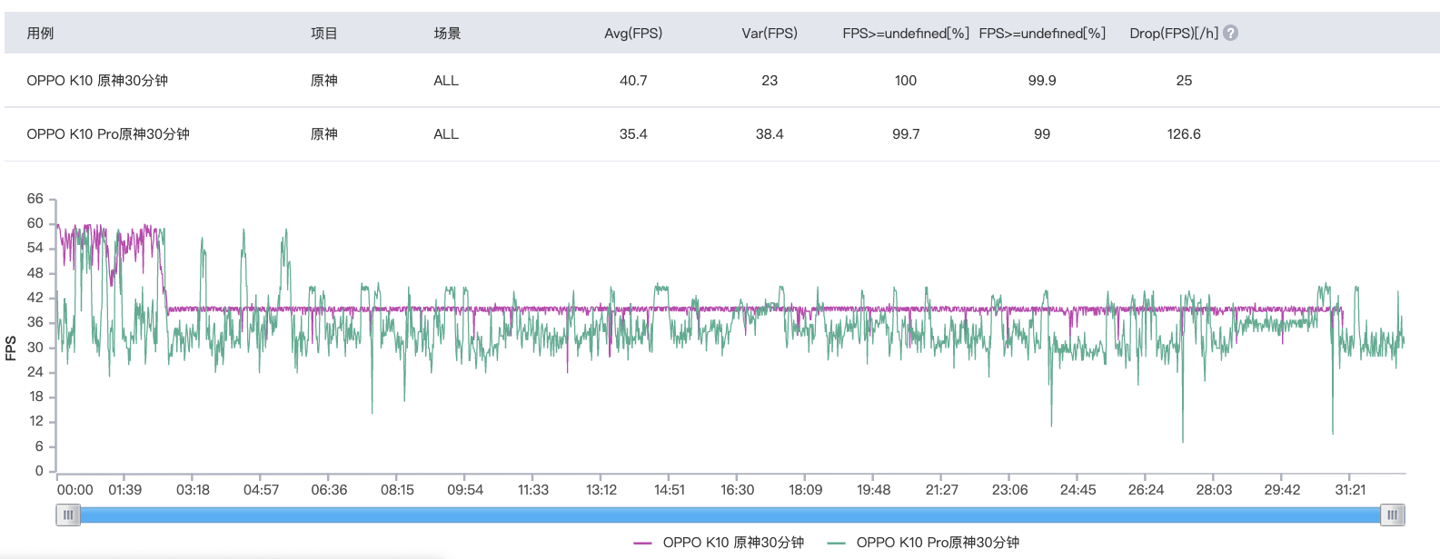Click the Drop(FPS) help question icon
Viewport: 1440px width, 559px height.
click(1230, 33)
